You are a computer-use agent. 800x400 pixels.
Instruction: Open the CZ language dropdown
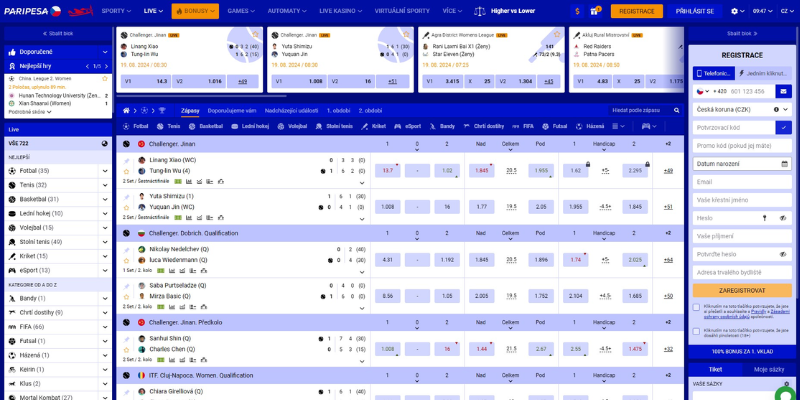click(x=786, y=11)
